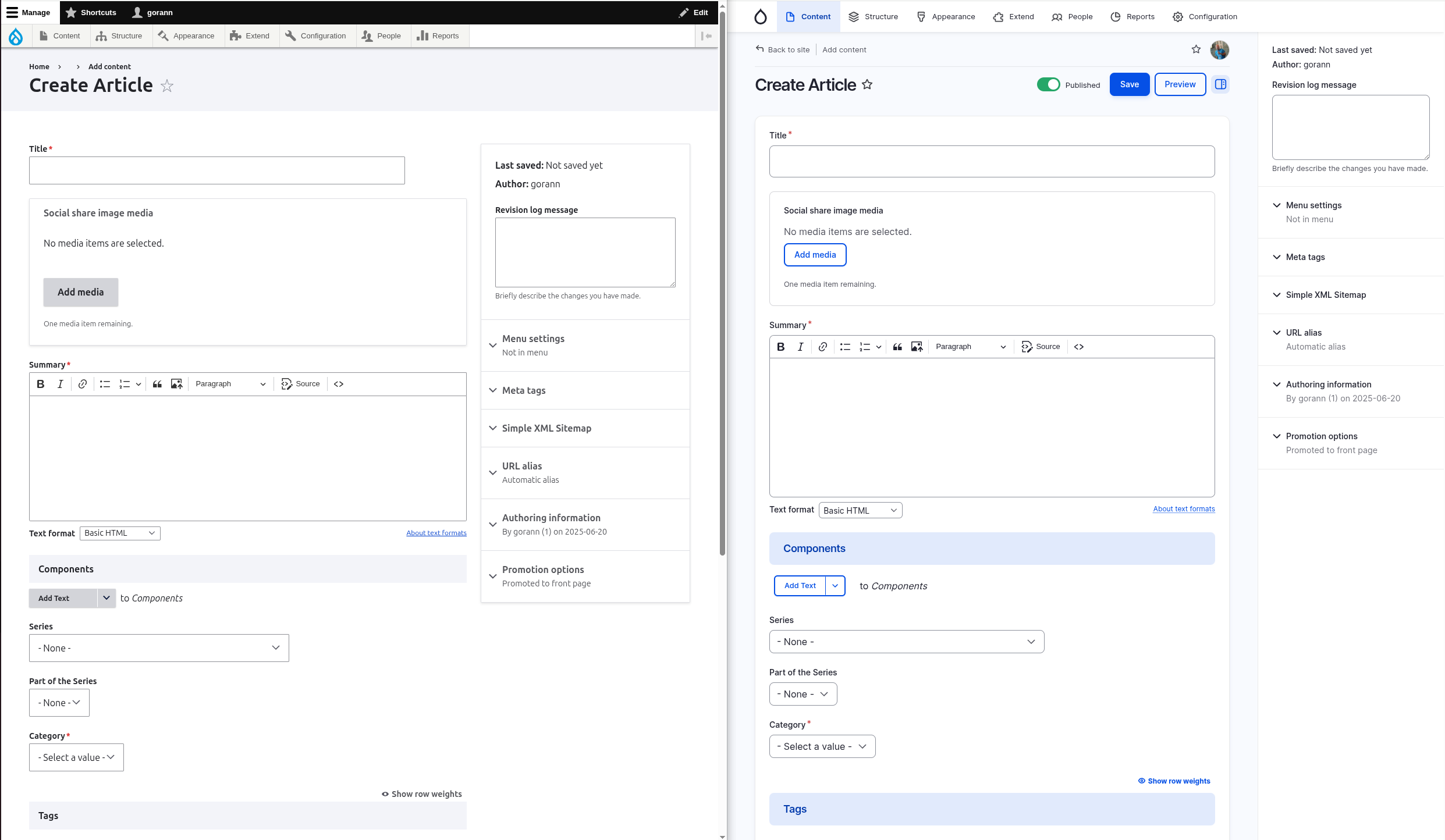Click Add Text button in left Components
The width and height of the screenshot is (1445, 840).
(63, 598)
